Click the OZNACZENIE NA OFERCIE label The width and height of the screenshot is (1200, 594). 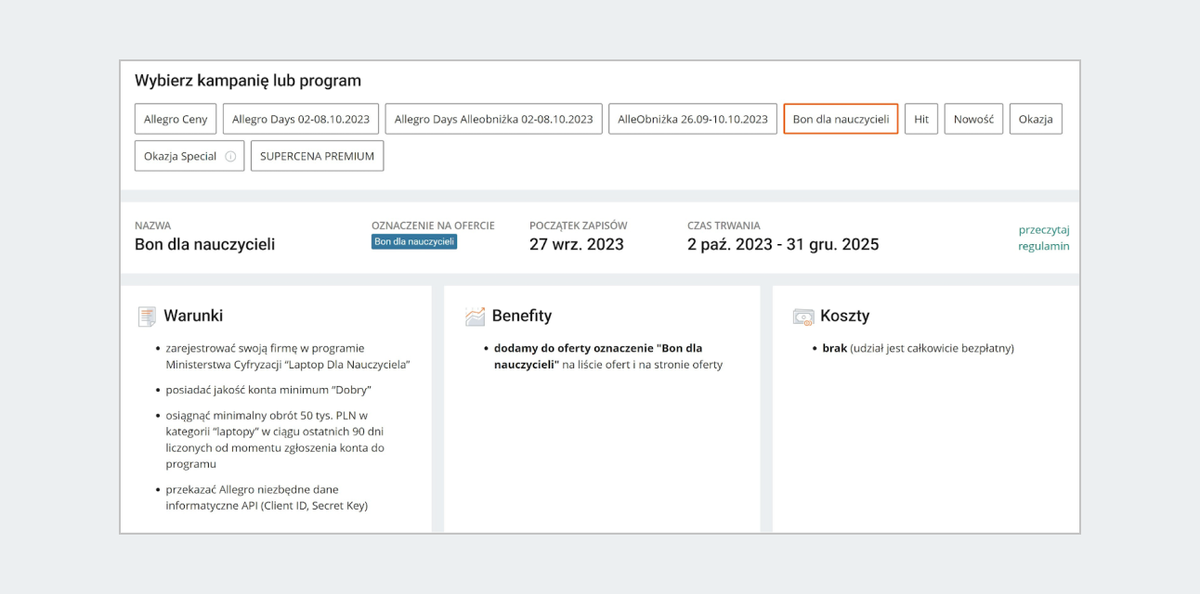pos(433,226)
